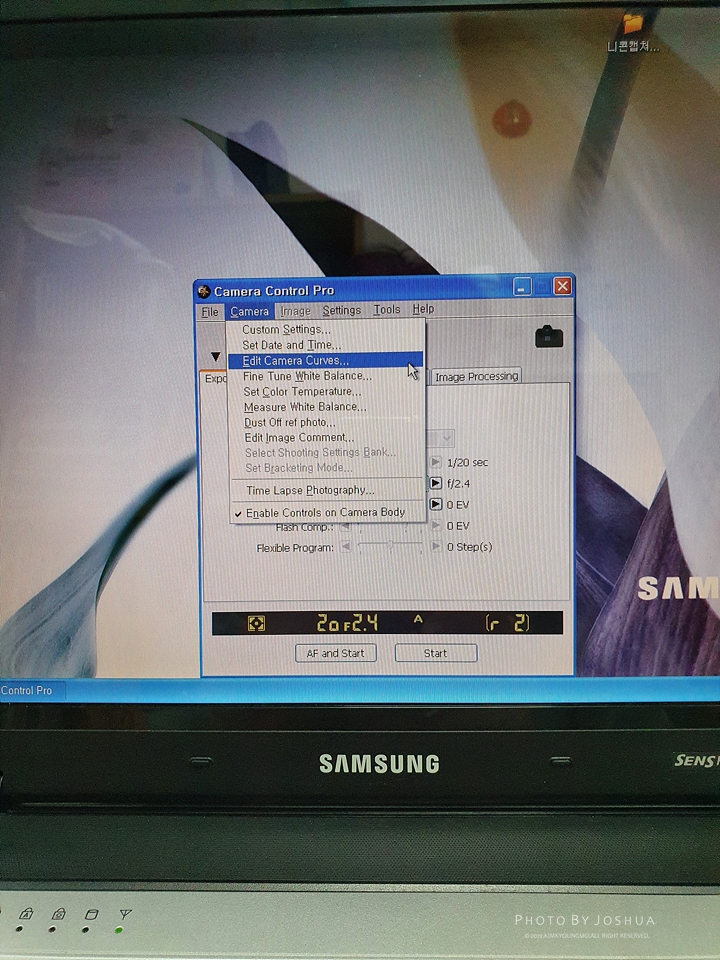
Task: Click Control Pro taskbar button
Action: click(x=31, y=691)
